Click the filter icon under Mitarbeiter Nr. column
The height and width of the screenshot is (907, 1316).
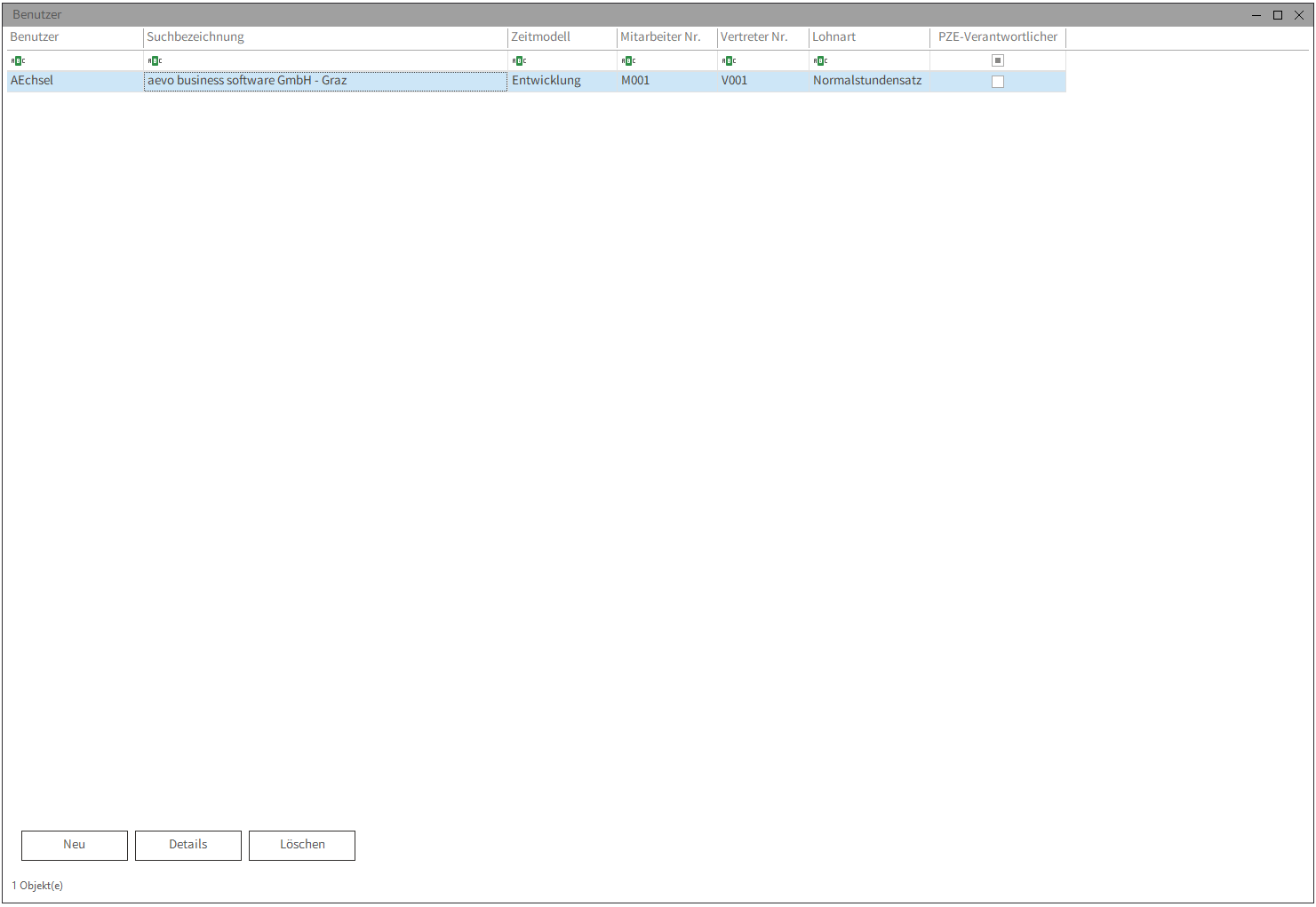pos(628,61)
